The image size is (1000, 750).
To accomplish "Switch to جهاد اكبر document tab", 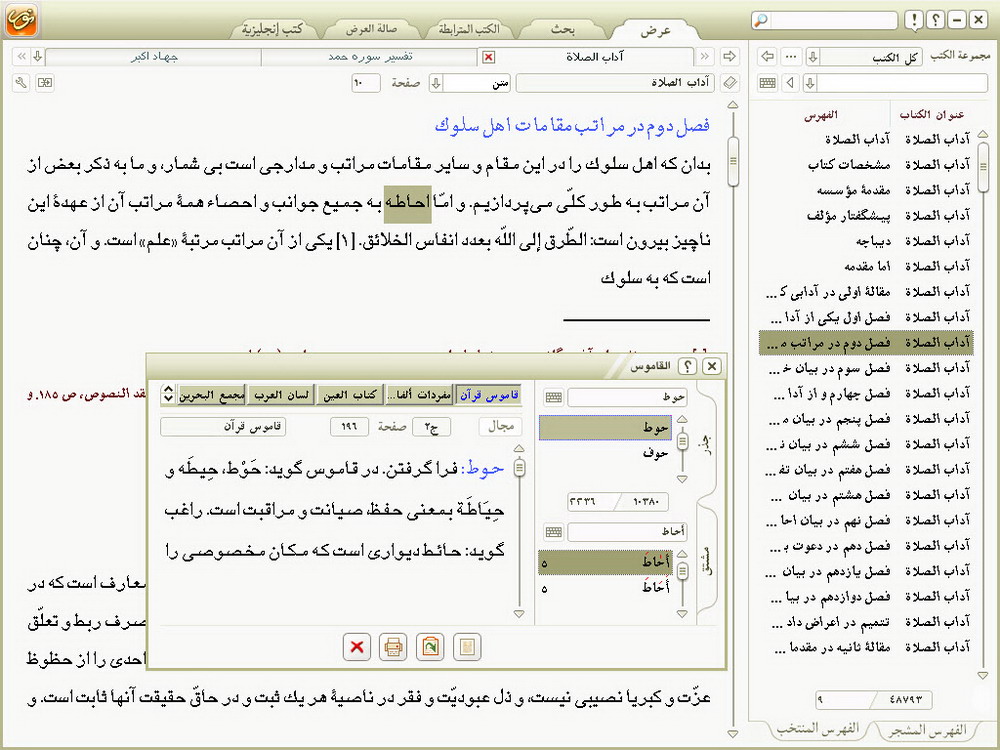I will [x=154, y=57].
